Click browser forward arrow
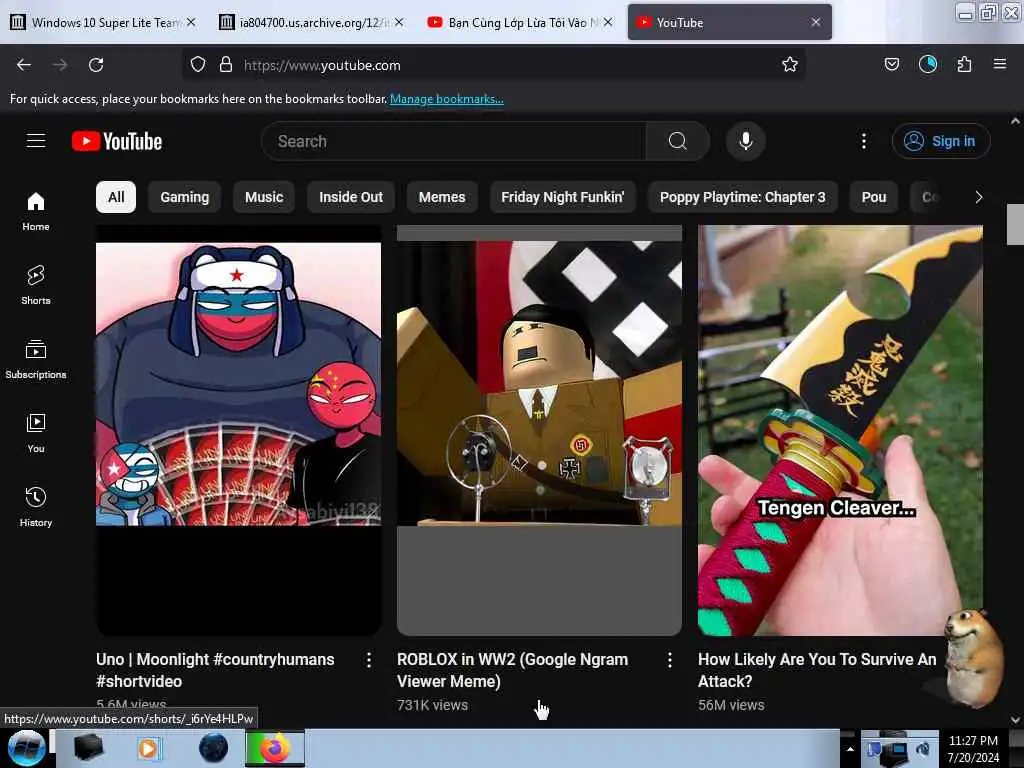Image resolution: width=1024 pixels, height=768 pixels. 60,65
